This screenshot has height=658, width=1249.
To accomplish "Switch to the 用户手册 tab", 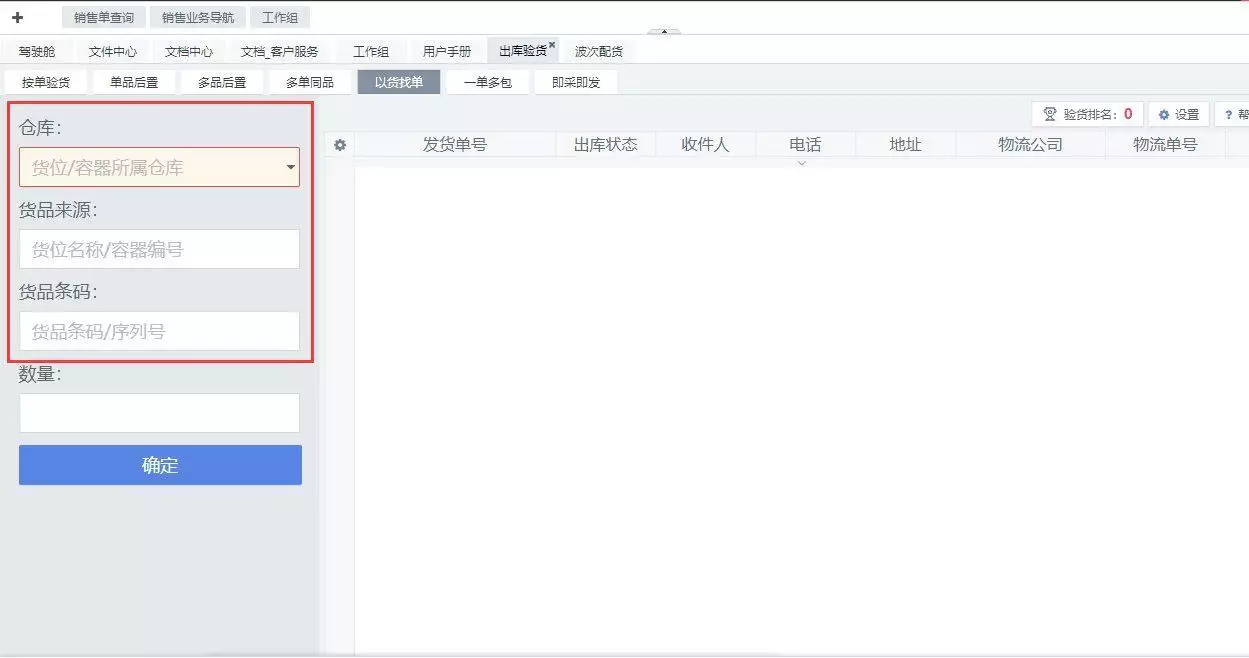I will (447, 51).
